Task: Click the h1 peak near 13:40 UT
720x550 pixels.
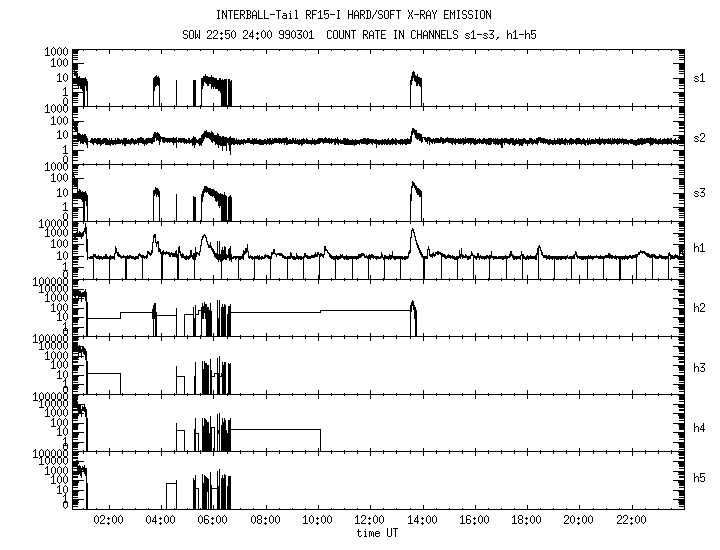Action: coord(413,231)
